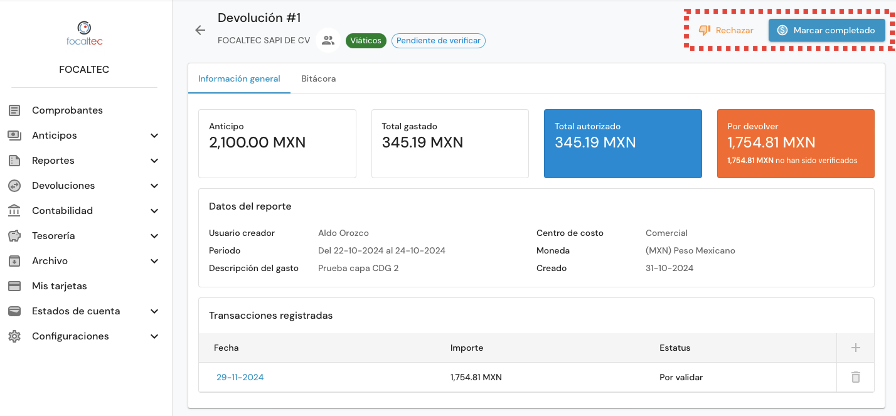Click the Reportes file icon
This screenshot has height=416, width=896.
pos(15,161)
